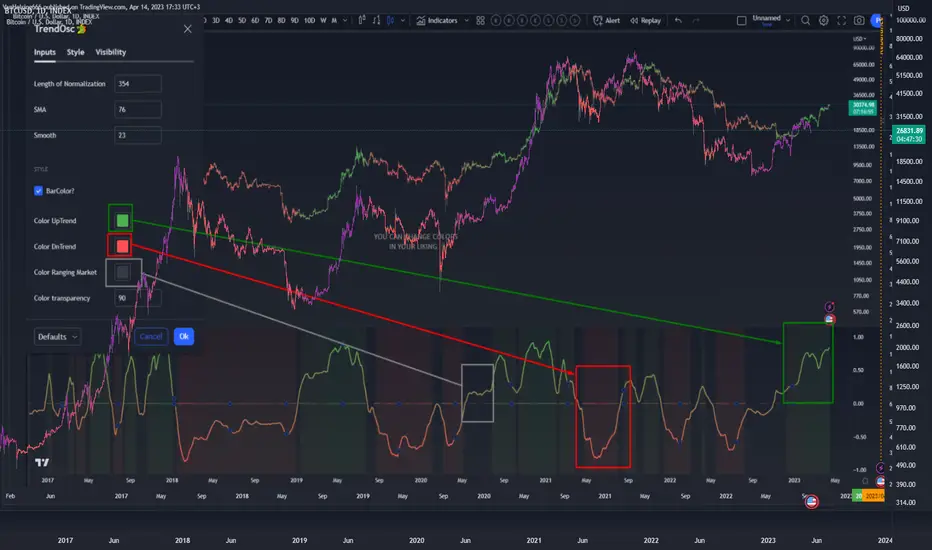The image size is (932, 550).
Task: Select the layout square icon beside Unnamed
Action: (741, 21)
